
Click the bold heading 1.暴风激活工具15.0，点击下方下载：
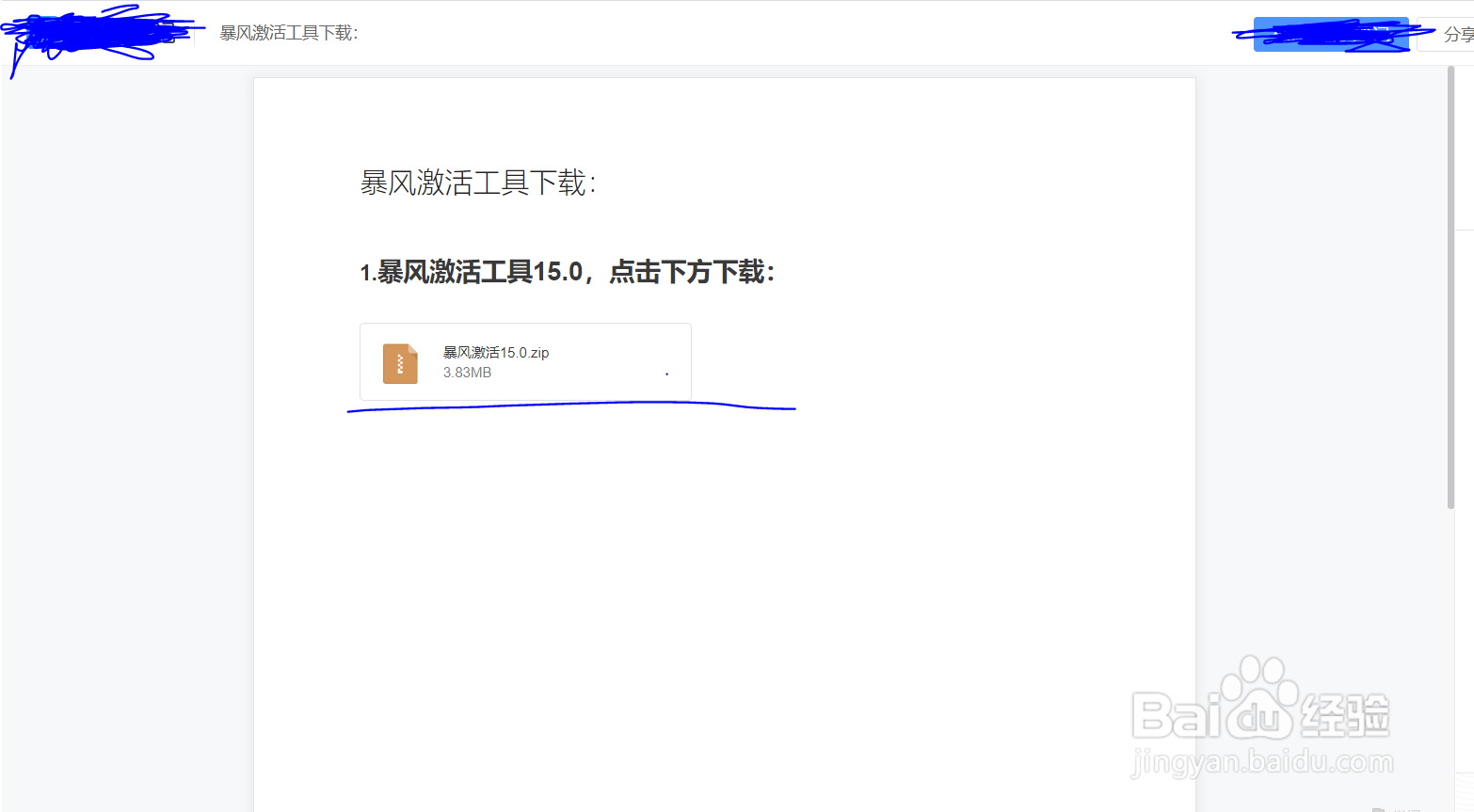pos(568,273)
